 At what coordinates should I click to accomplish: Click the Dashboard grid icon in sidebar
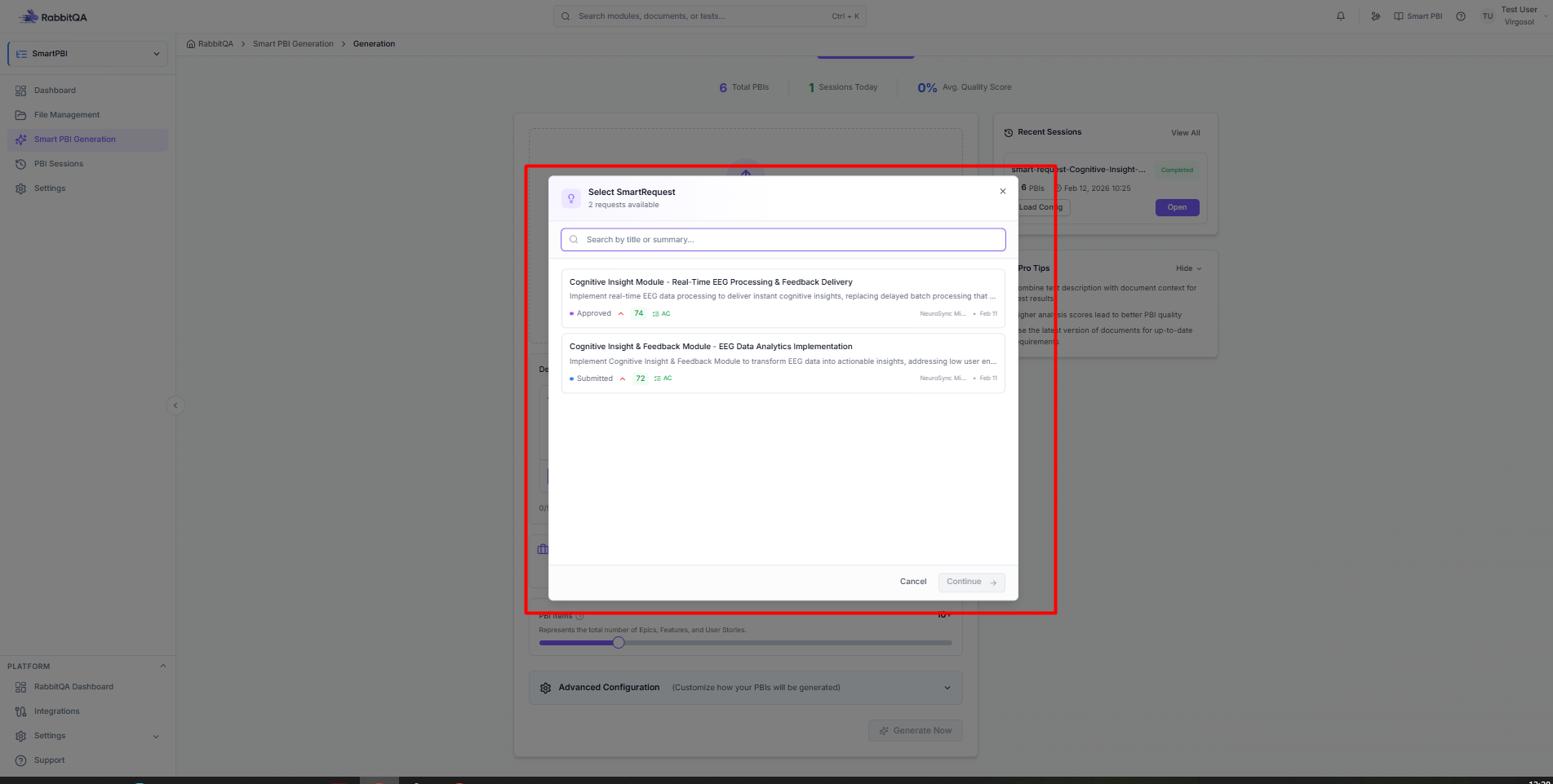click(21, 91)
